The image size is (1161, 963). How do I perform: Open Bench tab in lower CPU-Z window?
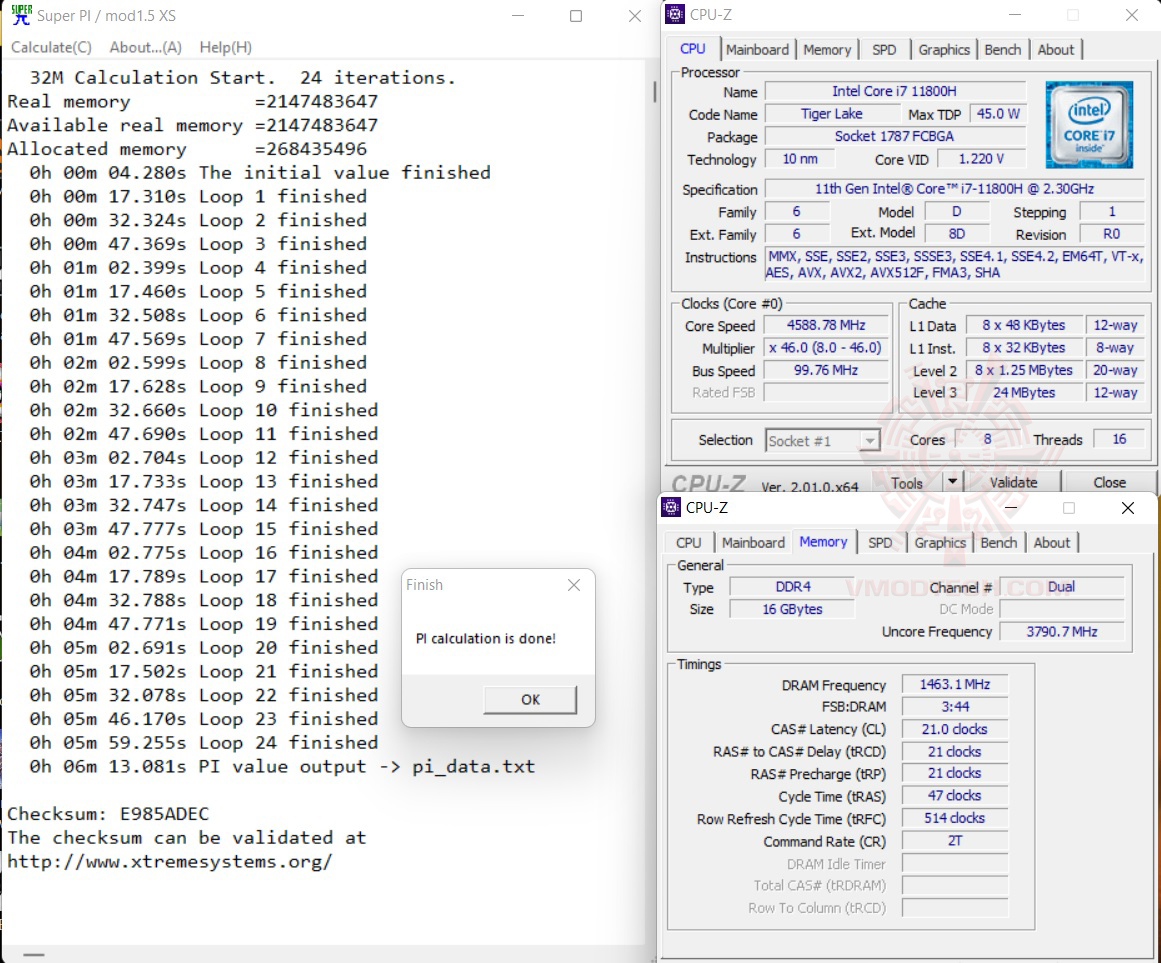pyautogui.click(x=999, y=543)
